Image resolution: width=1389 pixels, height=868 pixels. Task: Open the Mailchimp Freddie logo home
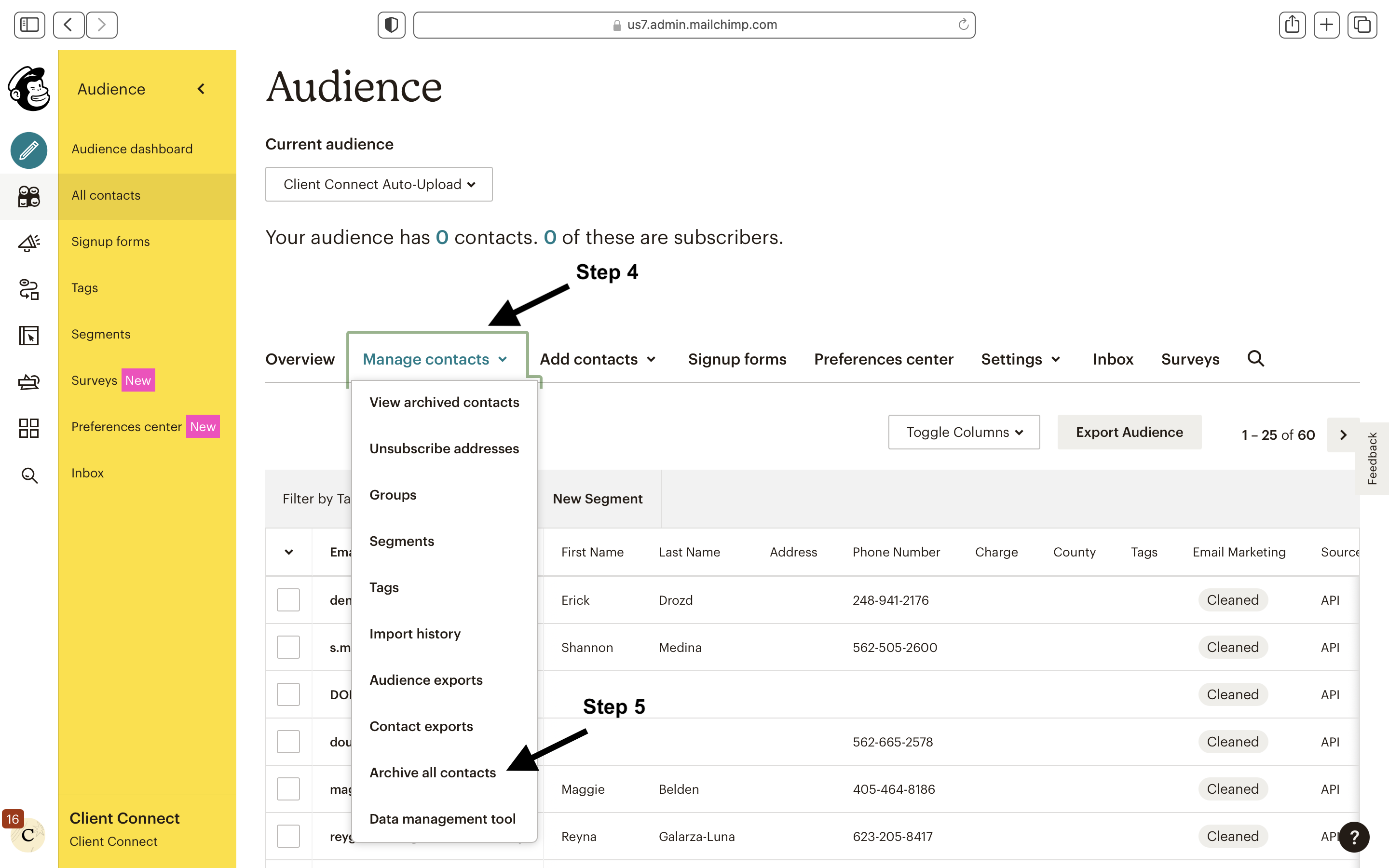click(29, 88)
